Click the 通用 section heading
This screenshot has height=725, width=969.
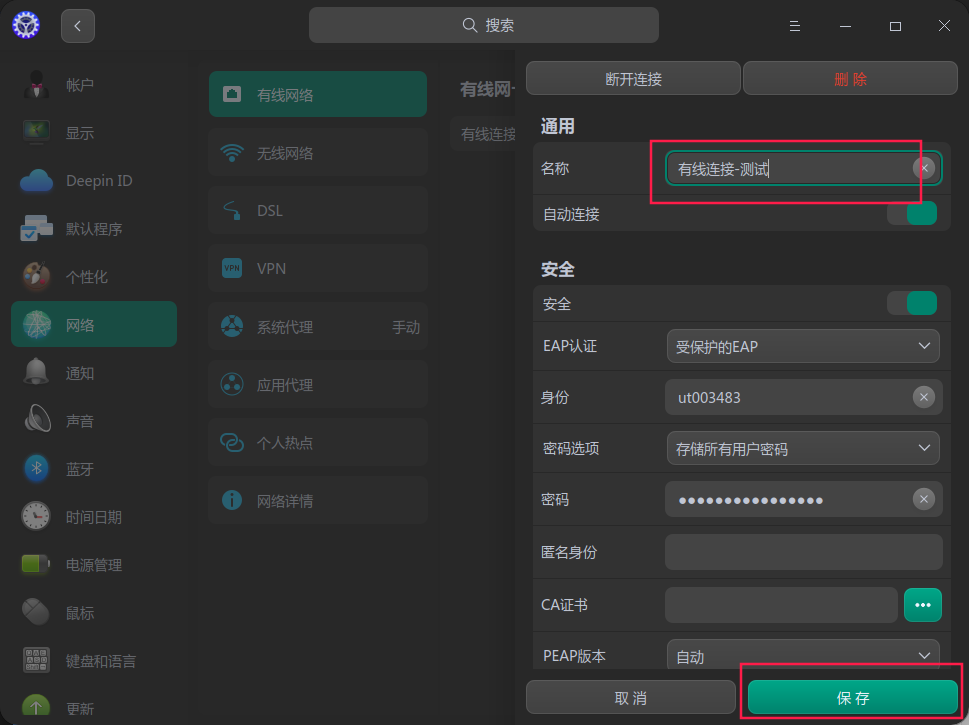tap(557, 127)
